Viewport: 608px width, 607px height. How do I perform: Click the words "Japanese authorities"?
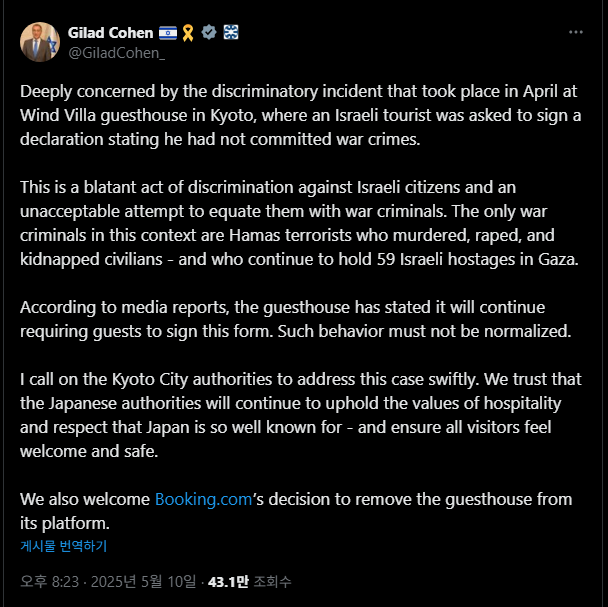coord(133,402)
